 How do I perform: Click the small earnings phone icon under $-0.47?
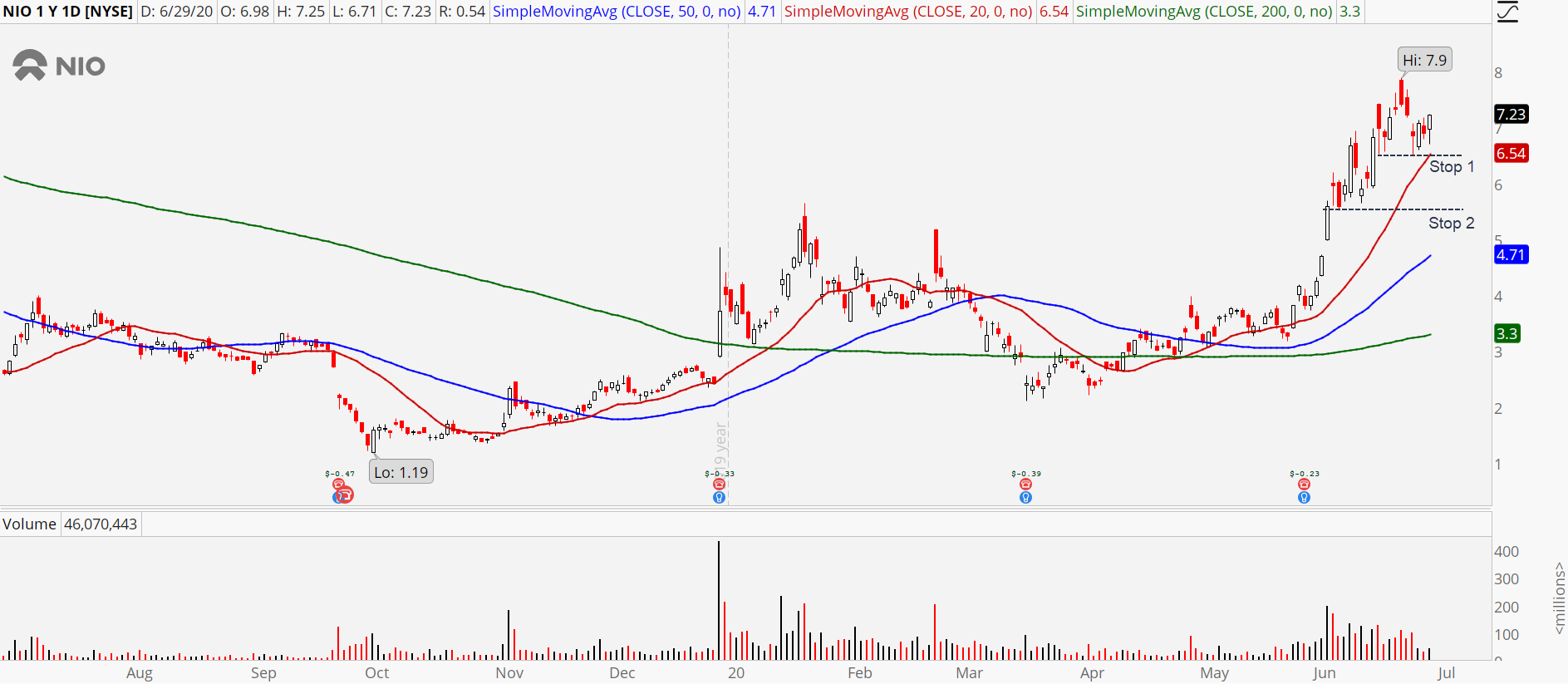[338, 484]
